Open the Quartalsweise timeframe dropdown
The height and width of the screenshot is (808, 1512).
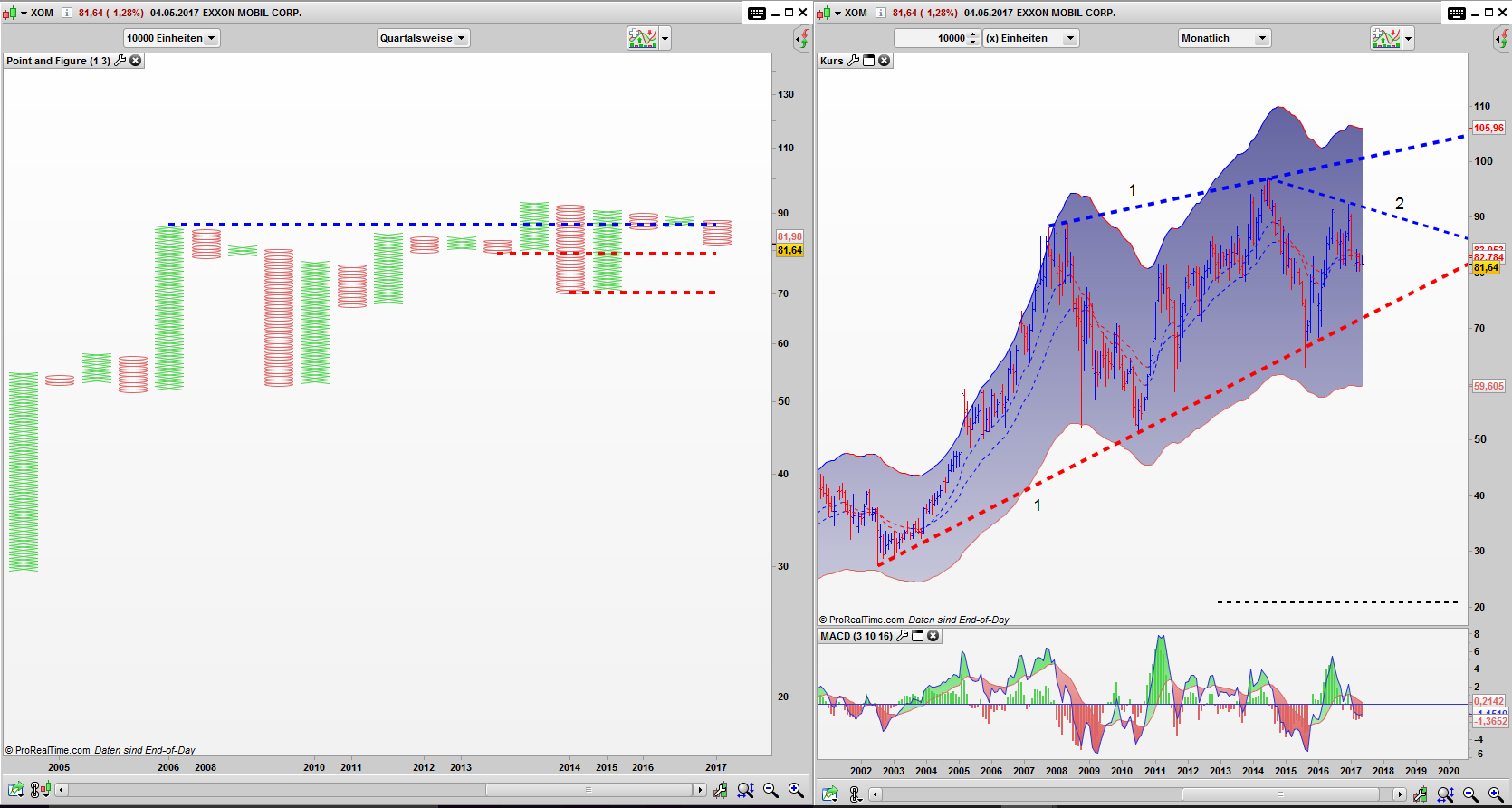tap(423, 38)
